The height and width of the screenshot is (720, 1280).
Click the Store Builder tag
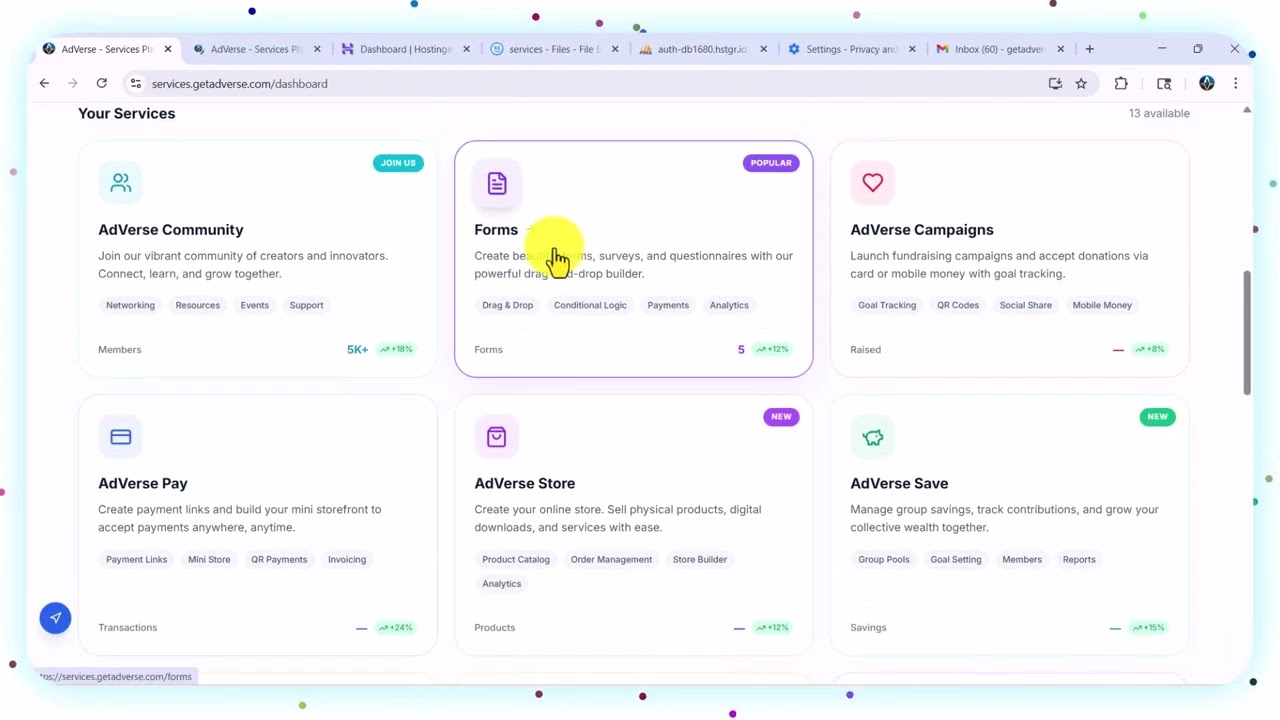tap(700, 559)
